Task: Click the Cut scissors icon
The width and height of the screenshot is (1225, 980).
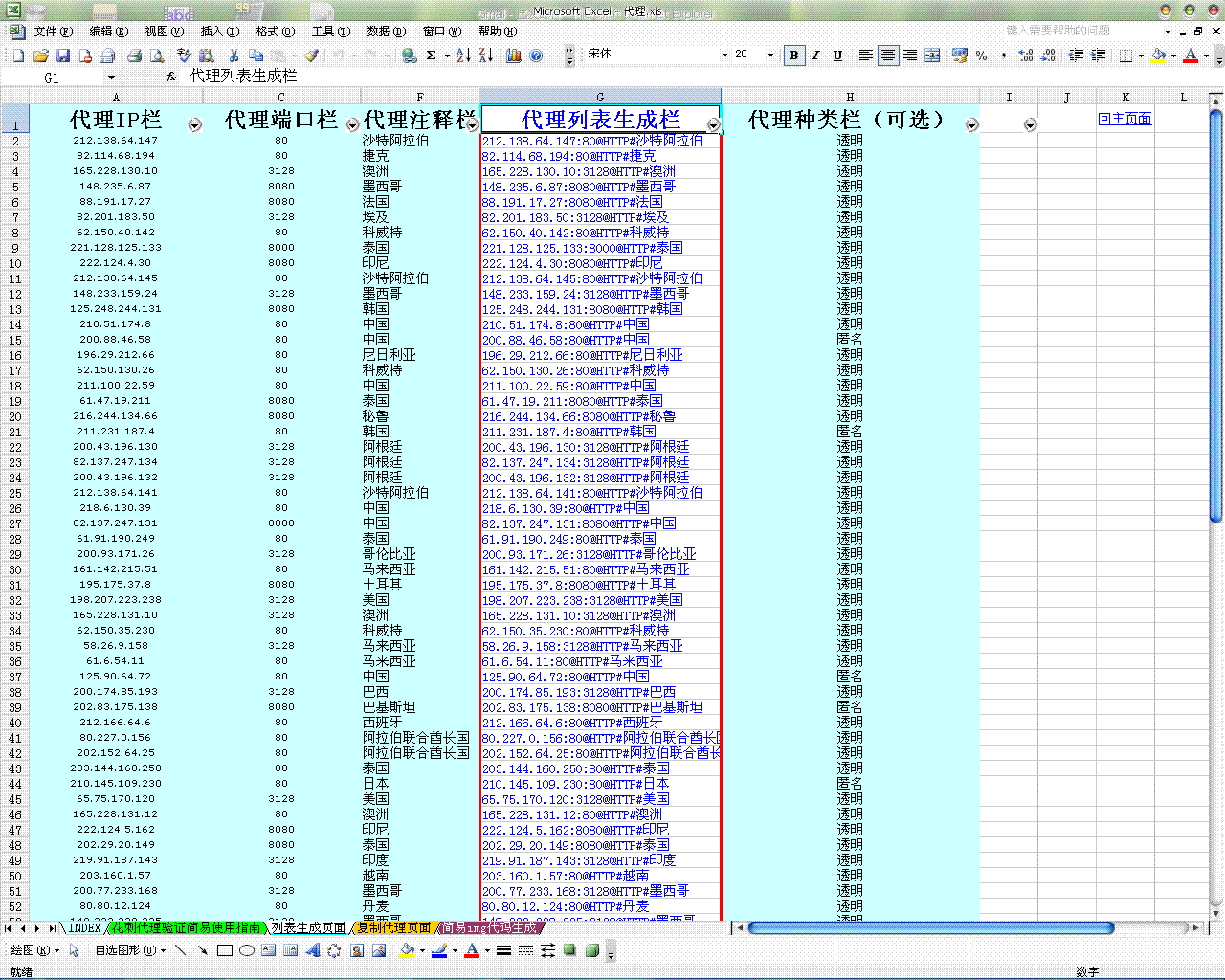Action: point(234,56)
